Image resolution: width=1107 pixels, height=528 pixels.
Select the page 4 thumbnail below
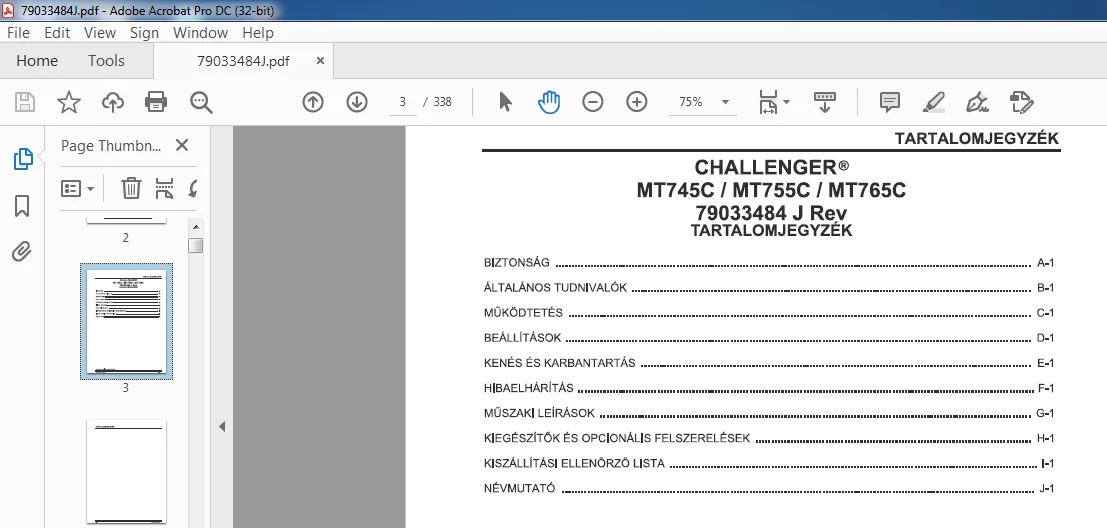click(x=126, y=472)
